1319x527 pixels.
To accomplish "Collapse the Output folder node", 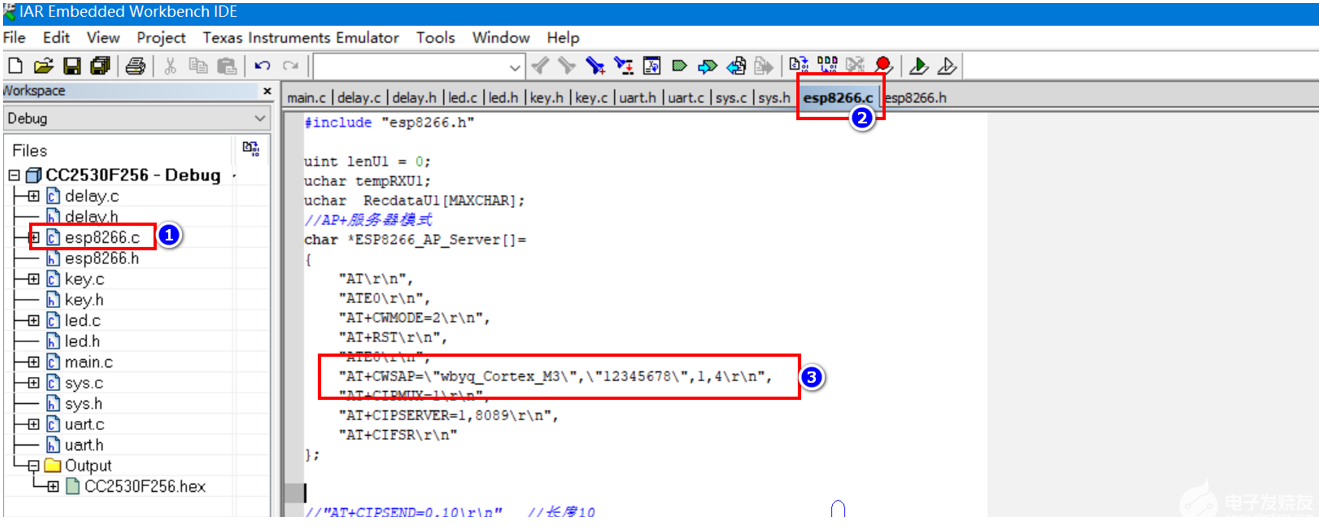I will pyautogui.click(x=33, y=466).
